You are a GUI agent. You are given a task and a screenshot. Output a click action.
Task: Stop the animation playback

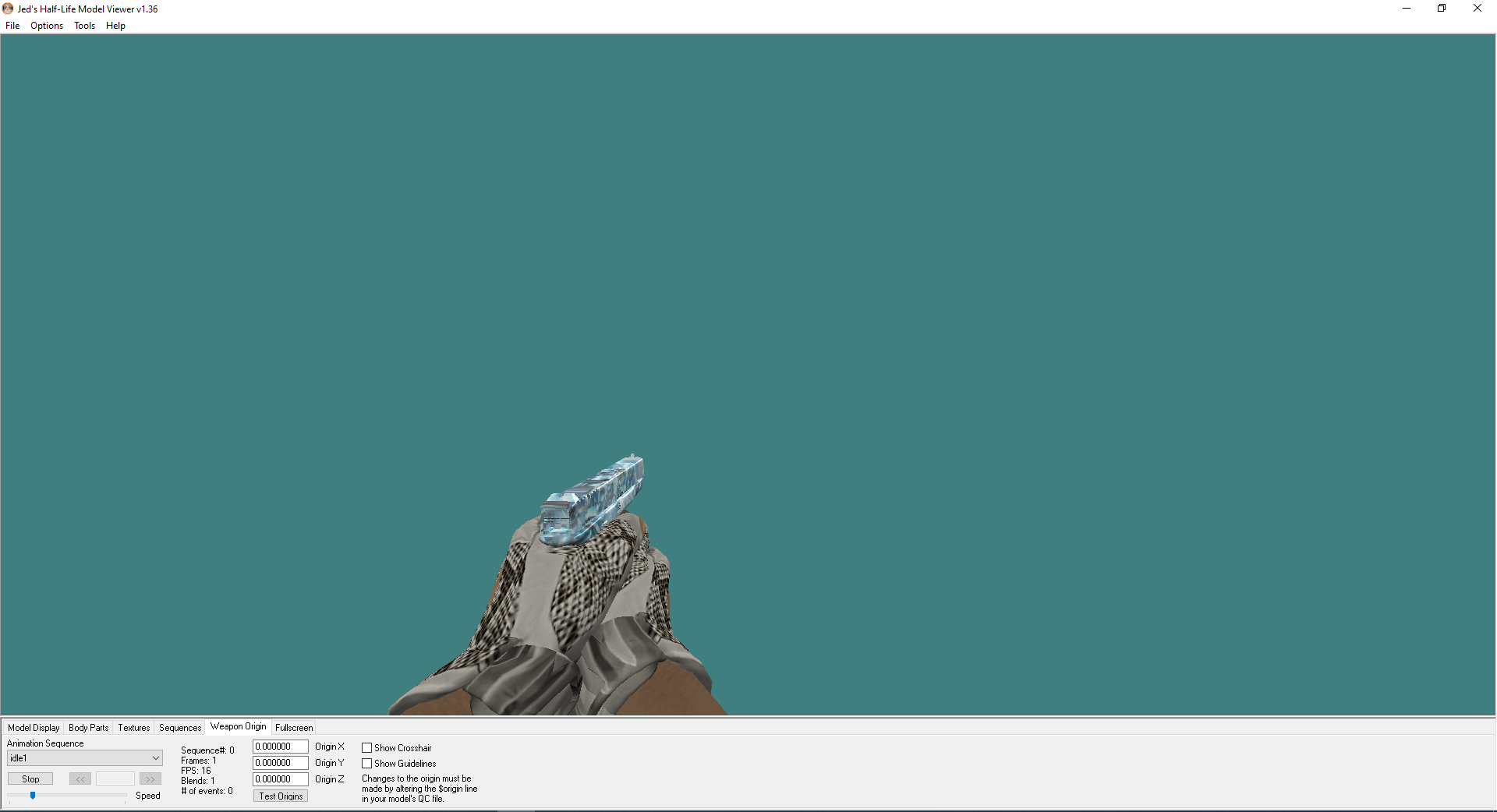point(30,778)
